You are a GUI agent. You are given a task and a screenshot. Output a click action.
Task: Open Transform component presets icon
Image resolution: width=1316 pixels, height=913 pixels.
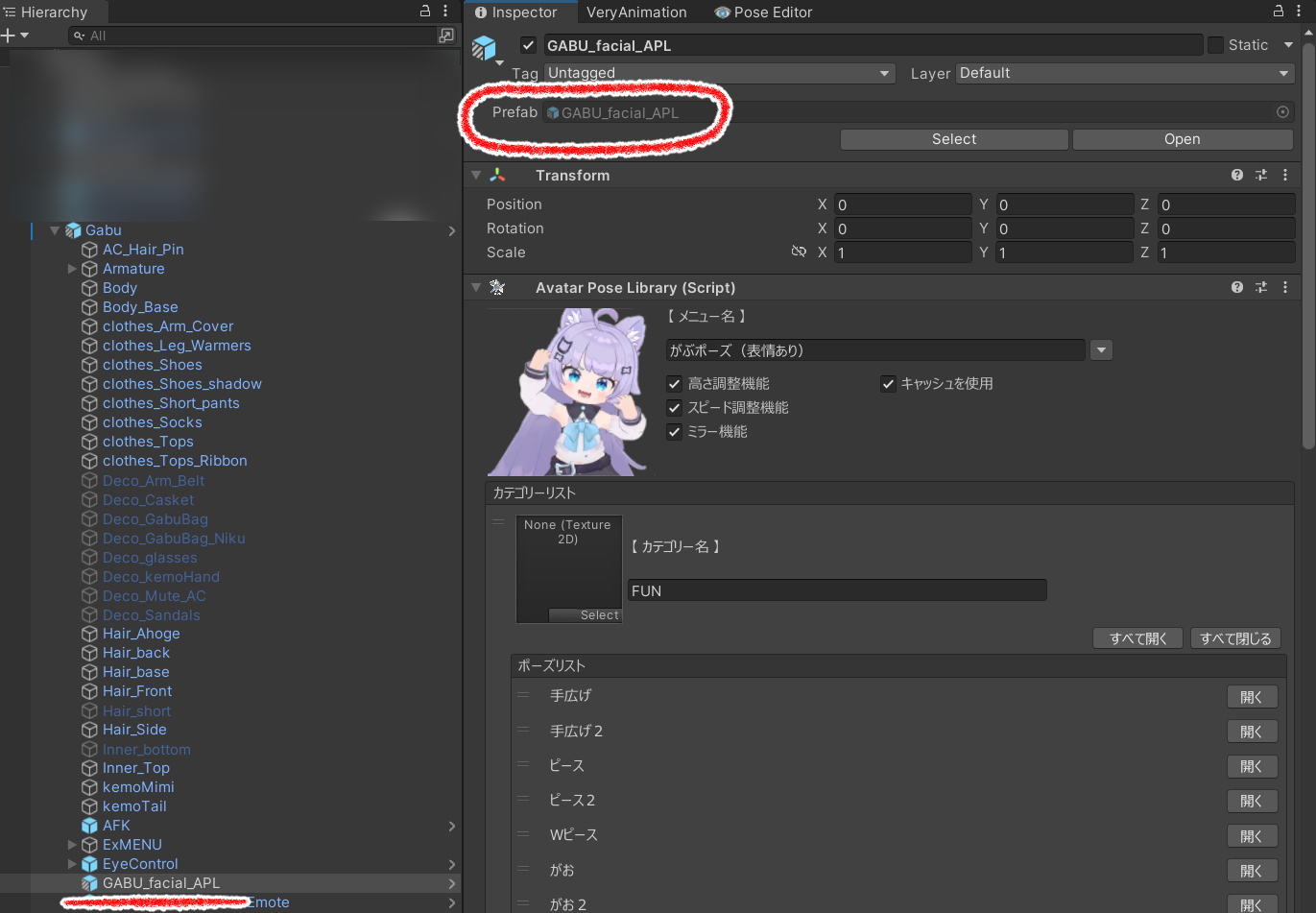pos(1261,175)
